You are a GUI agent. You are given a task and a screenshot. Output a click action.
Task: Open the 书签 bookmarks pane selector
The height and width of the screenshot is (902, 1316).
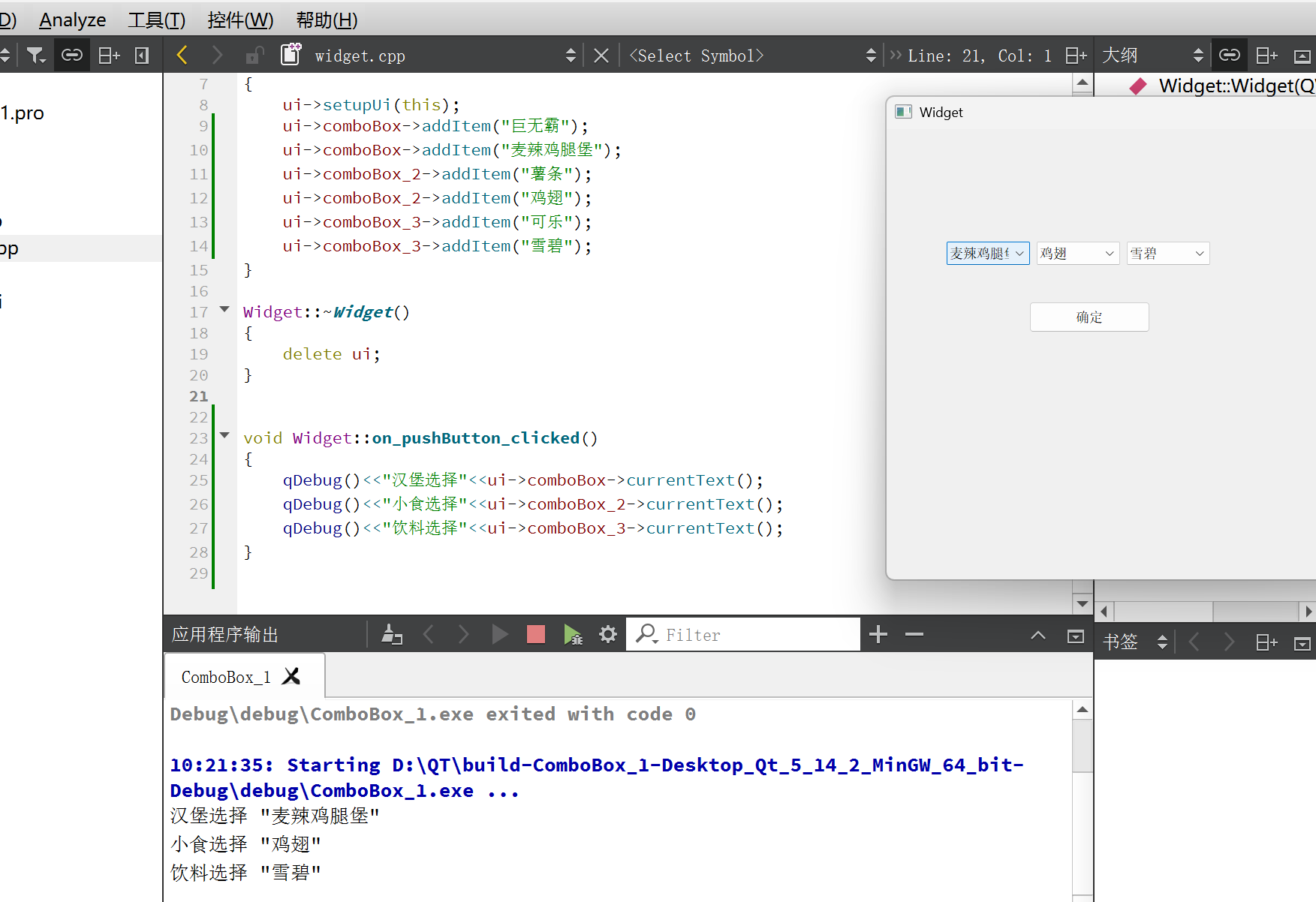point(1135,642)
